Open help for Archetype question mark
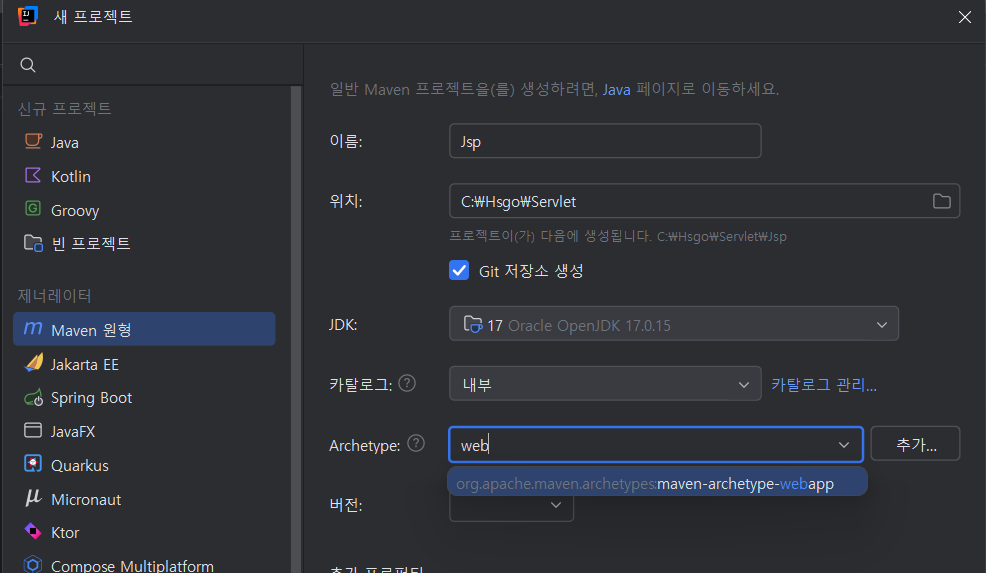The image size is (986, 573). (416, 443)
